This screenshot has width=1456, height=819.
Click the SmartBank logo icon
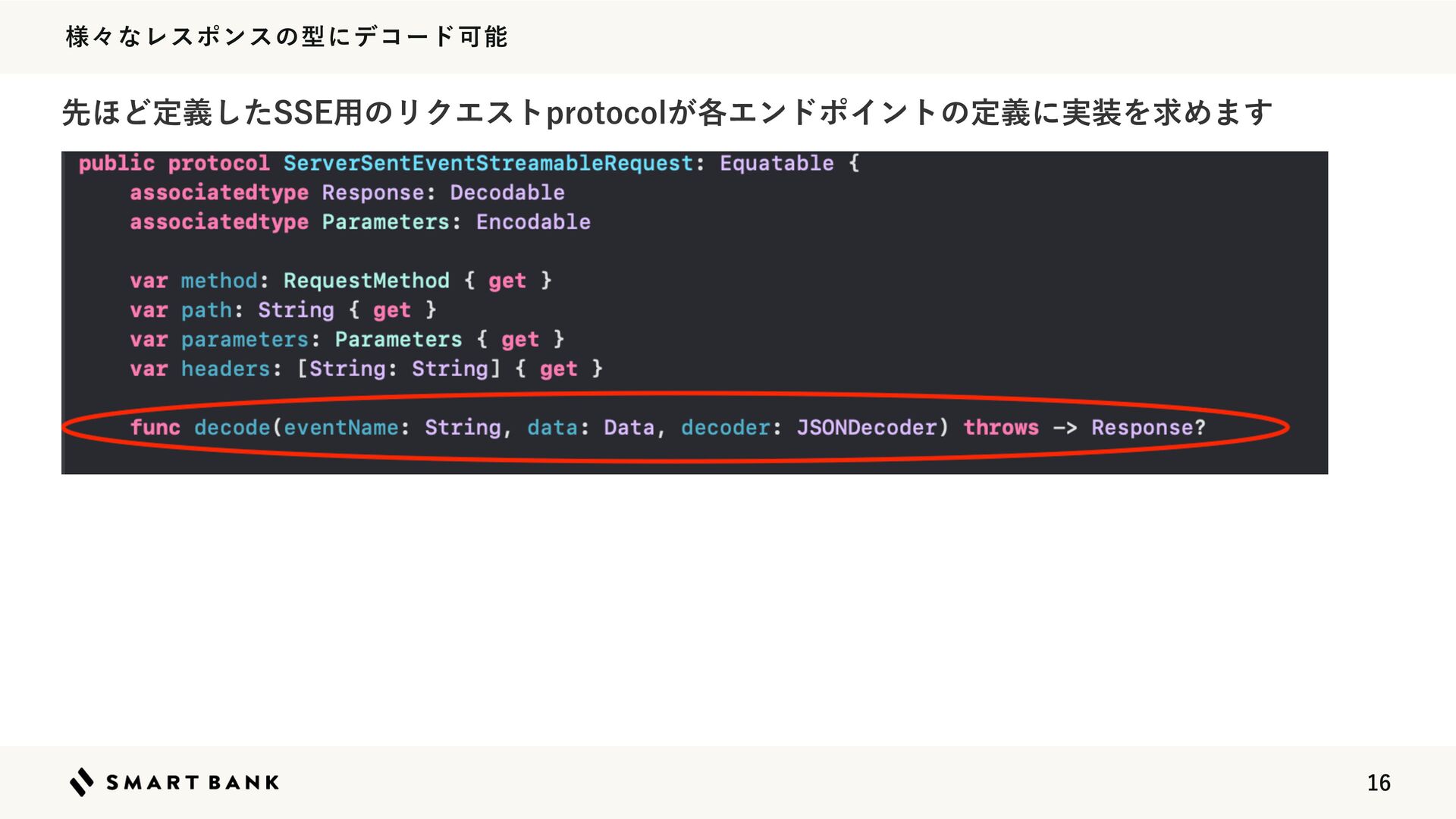pyautogui.click(x=82, y=782)
